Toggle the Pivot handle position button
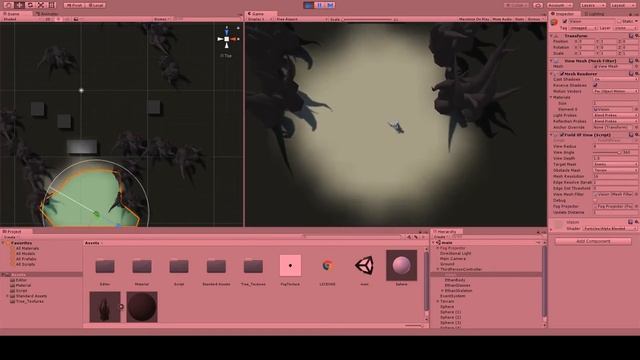Image resolution: width=640 pixels, height=360 pixels. click(74, 5)
